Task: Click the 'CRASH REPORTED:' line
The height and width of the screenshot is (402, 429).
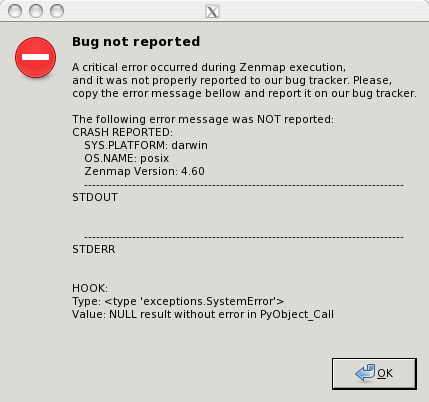Action: coord(123,132)
